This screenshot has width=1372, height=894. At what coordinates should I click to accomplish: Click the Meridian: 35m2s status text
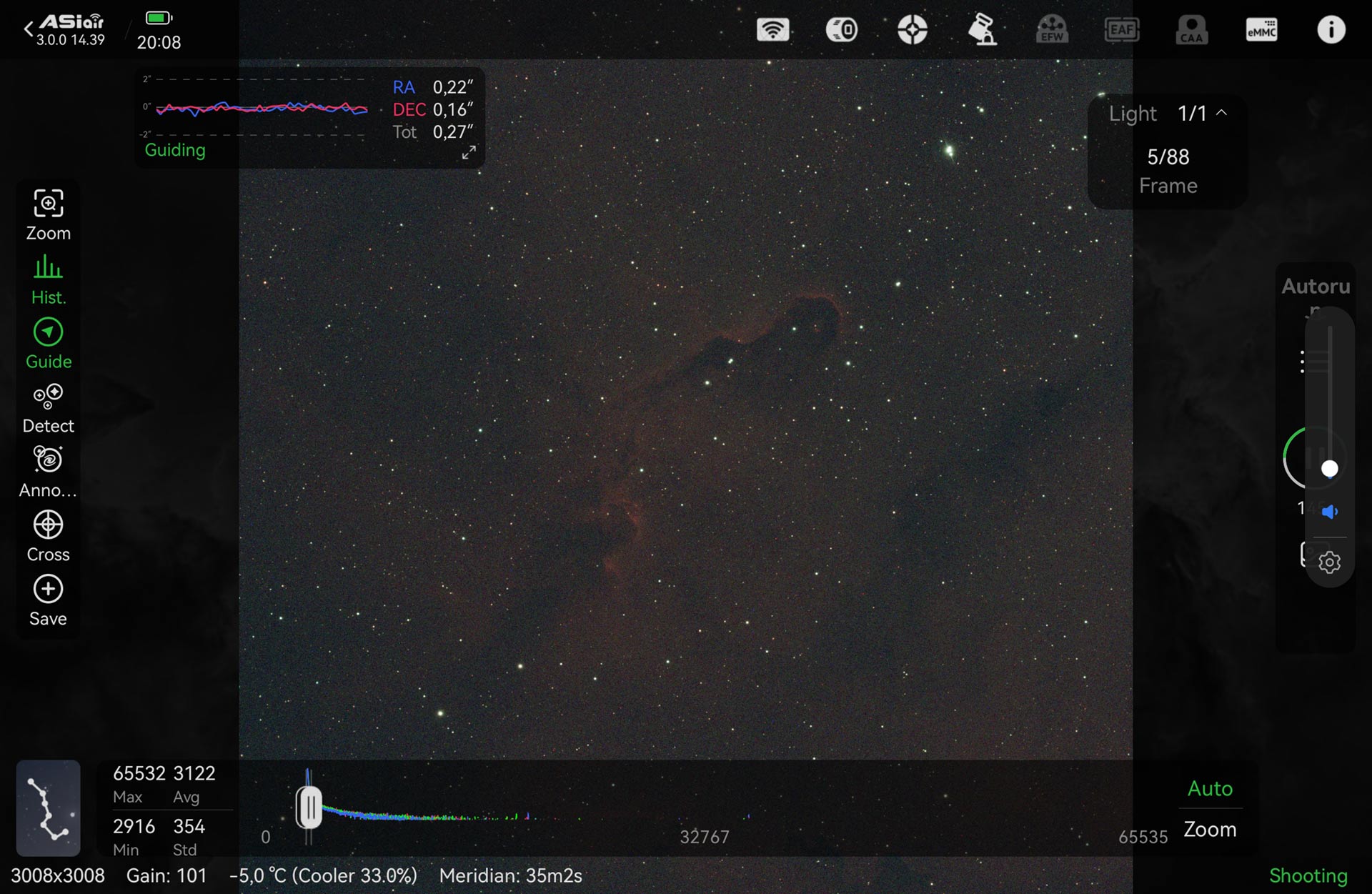pyautogui.click(x=510, y=875)
